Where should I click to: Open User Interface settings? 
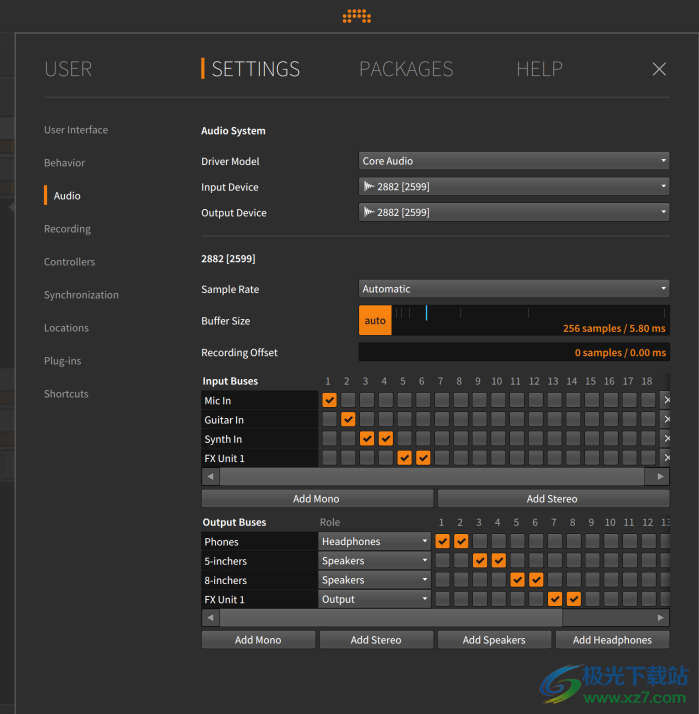[x=76, y=130]
